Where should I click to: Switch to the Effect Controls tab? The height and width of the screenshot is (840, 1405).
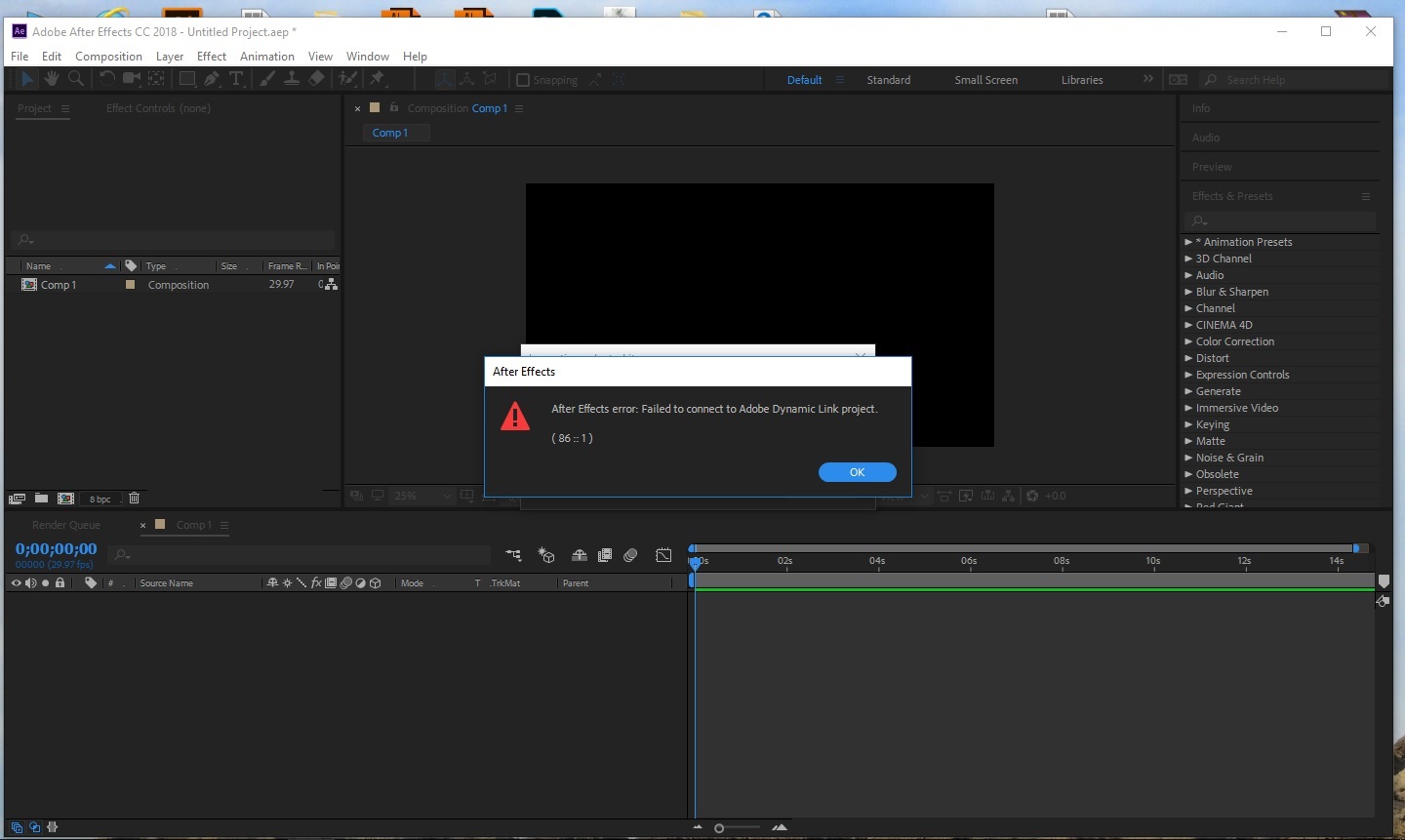coord(158,108)
